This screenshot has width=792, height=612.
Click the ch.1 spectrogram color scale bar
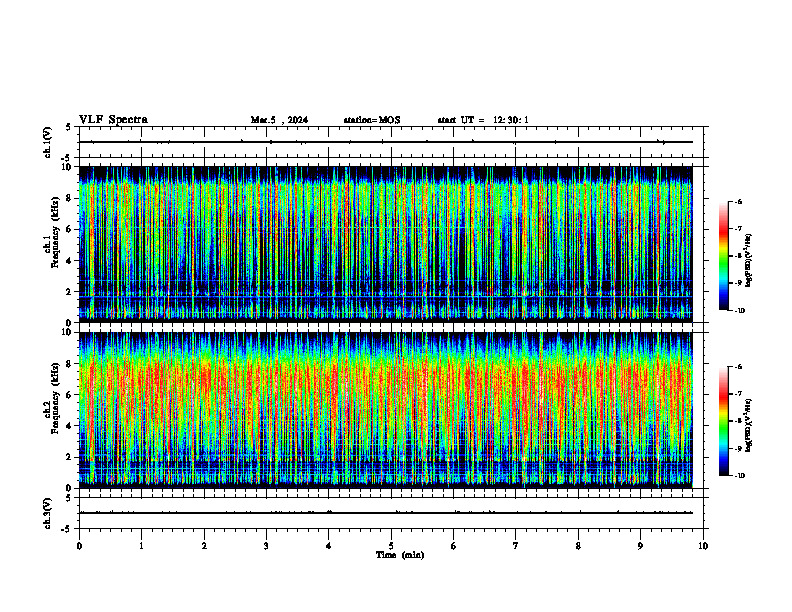pos(723,256)
